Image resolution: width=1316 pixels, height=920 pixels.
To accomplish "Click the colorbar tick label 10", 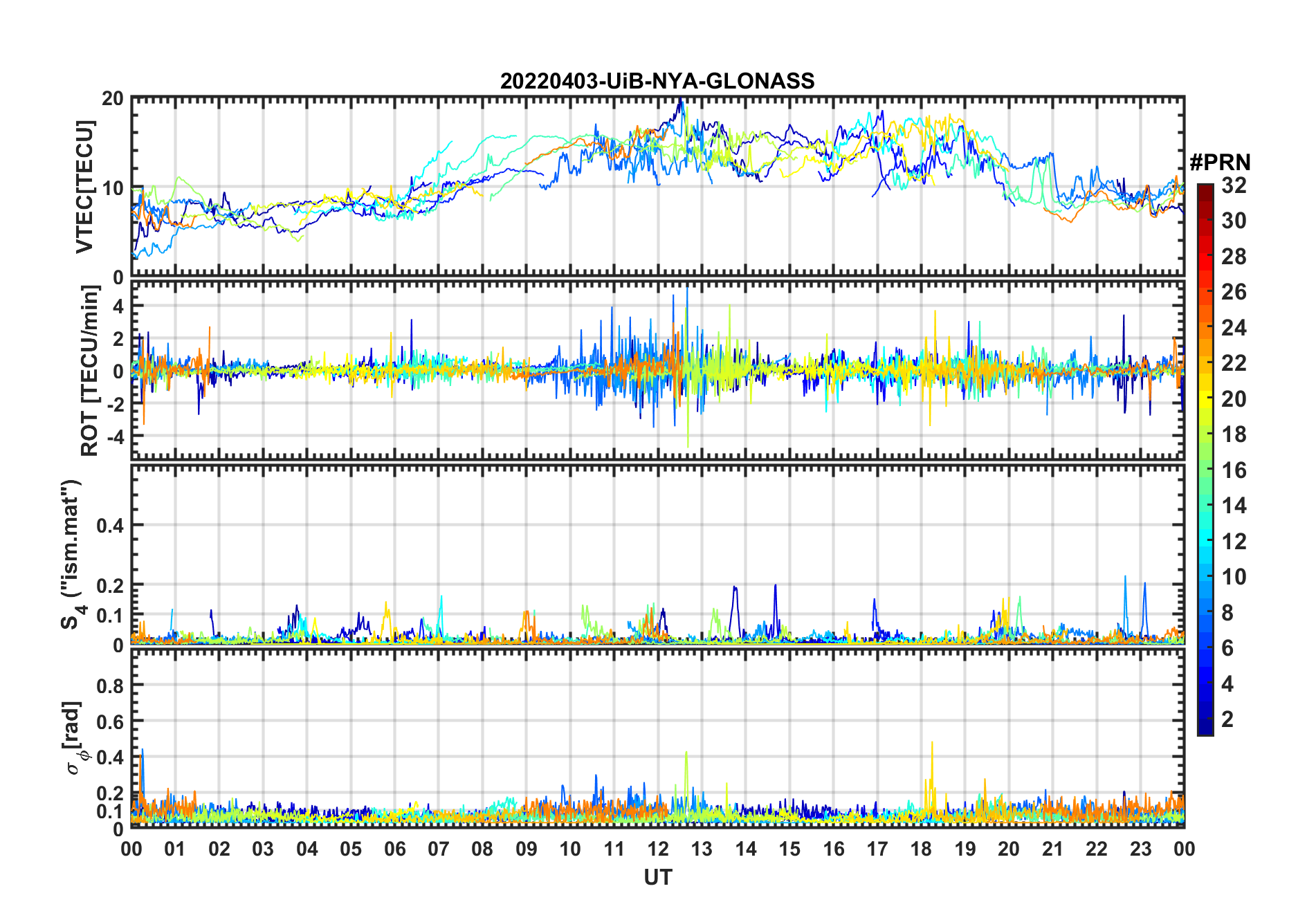I will pyautogui.click(x=1234, y=577).
